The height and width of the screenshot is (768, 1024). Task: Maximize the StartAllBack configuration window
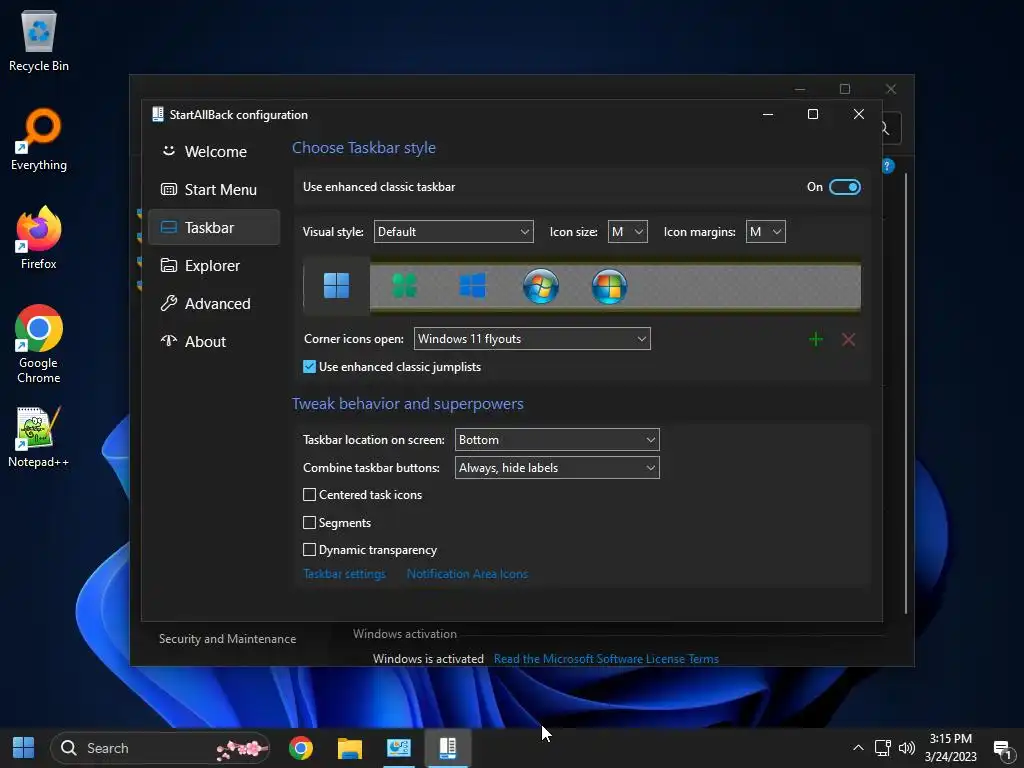click(813, 114)
